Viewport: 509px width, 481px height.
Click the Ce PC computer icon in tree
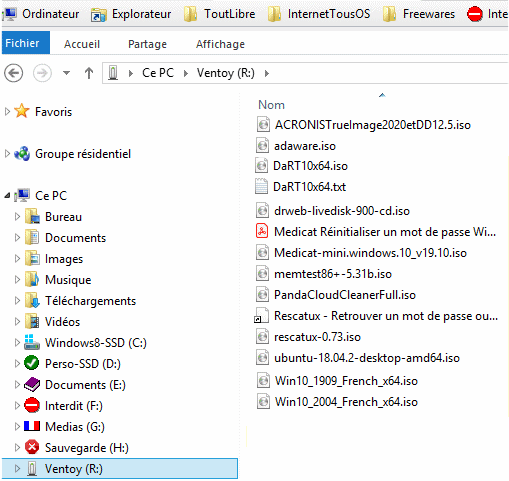pos(22,195)
